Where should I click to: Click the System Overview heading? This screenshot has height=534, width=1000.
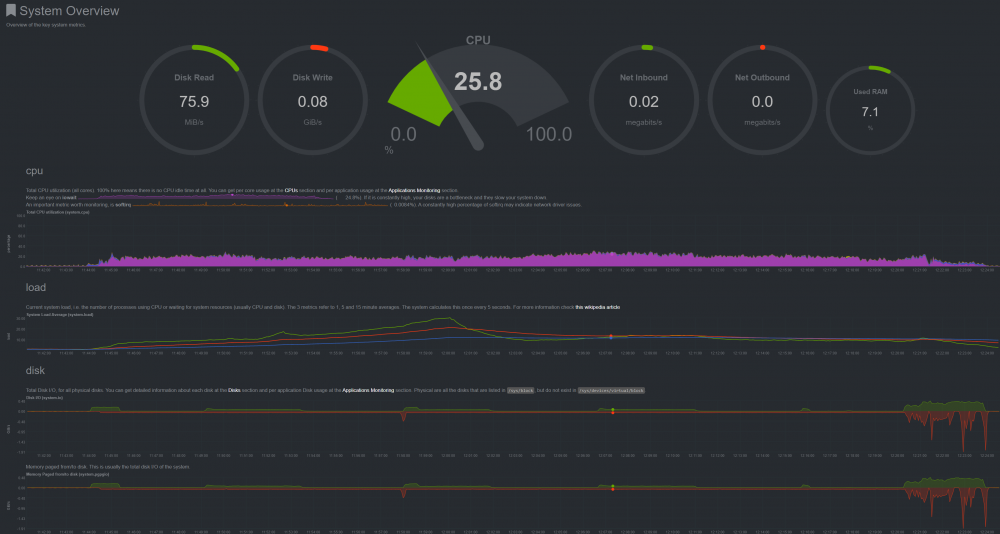[70, 11]
